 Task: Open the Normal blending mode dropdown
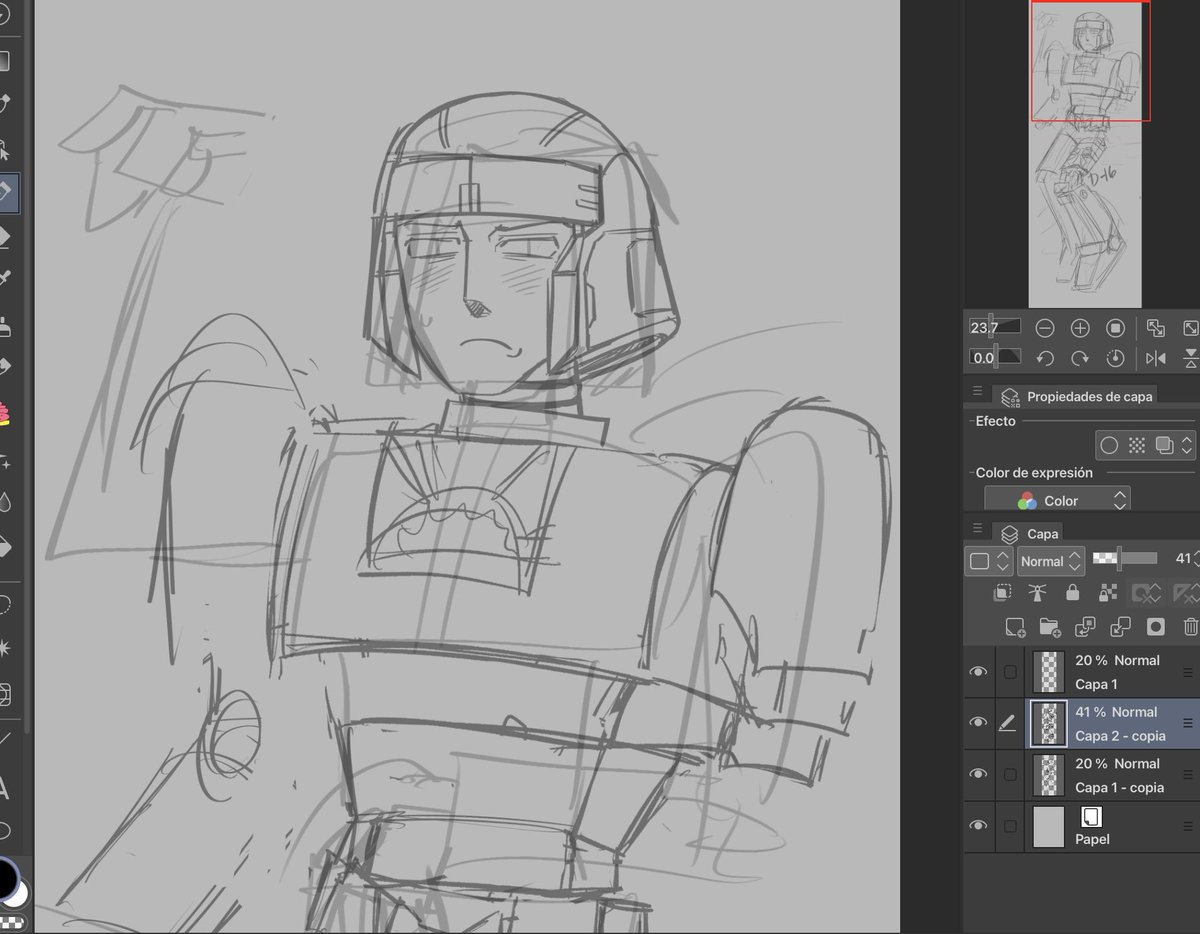[1050, 561]
